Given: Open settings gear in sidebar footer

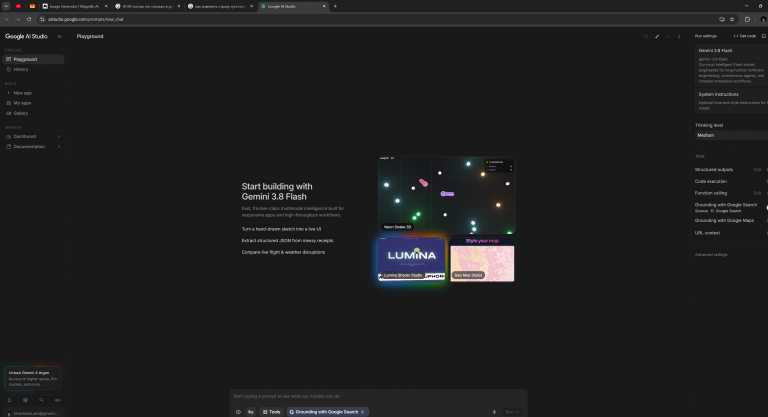Looking at the screenshot, I should [x=25, y=400].
